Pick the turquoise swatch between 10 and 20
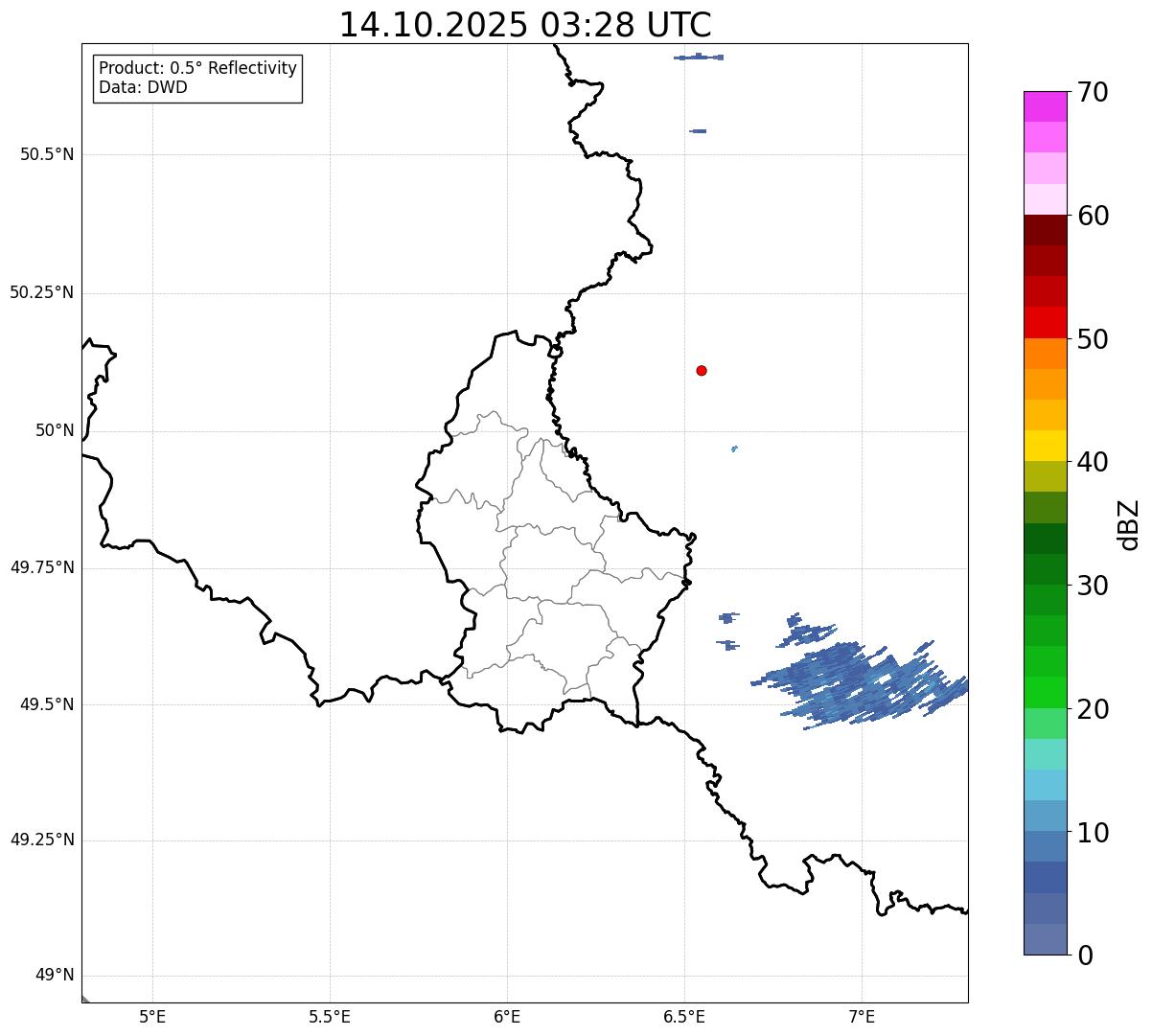 pyautogui.click(x=1045, y=754)
